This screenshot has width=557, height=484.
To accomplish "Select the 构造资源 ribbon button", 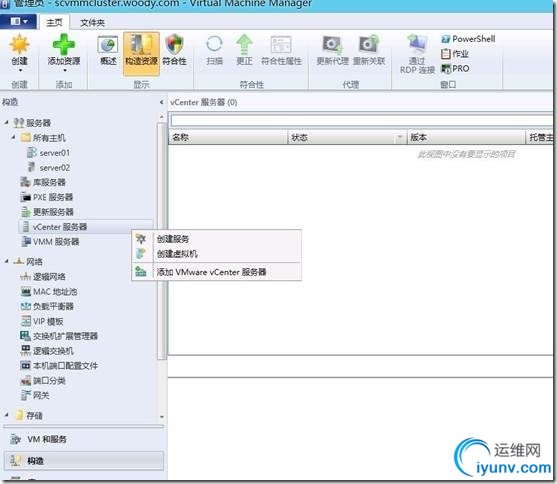I will click(x=141, y=53).
